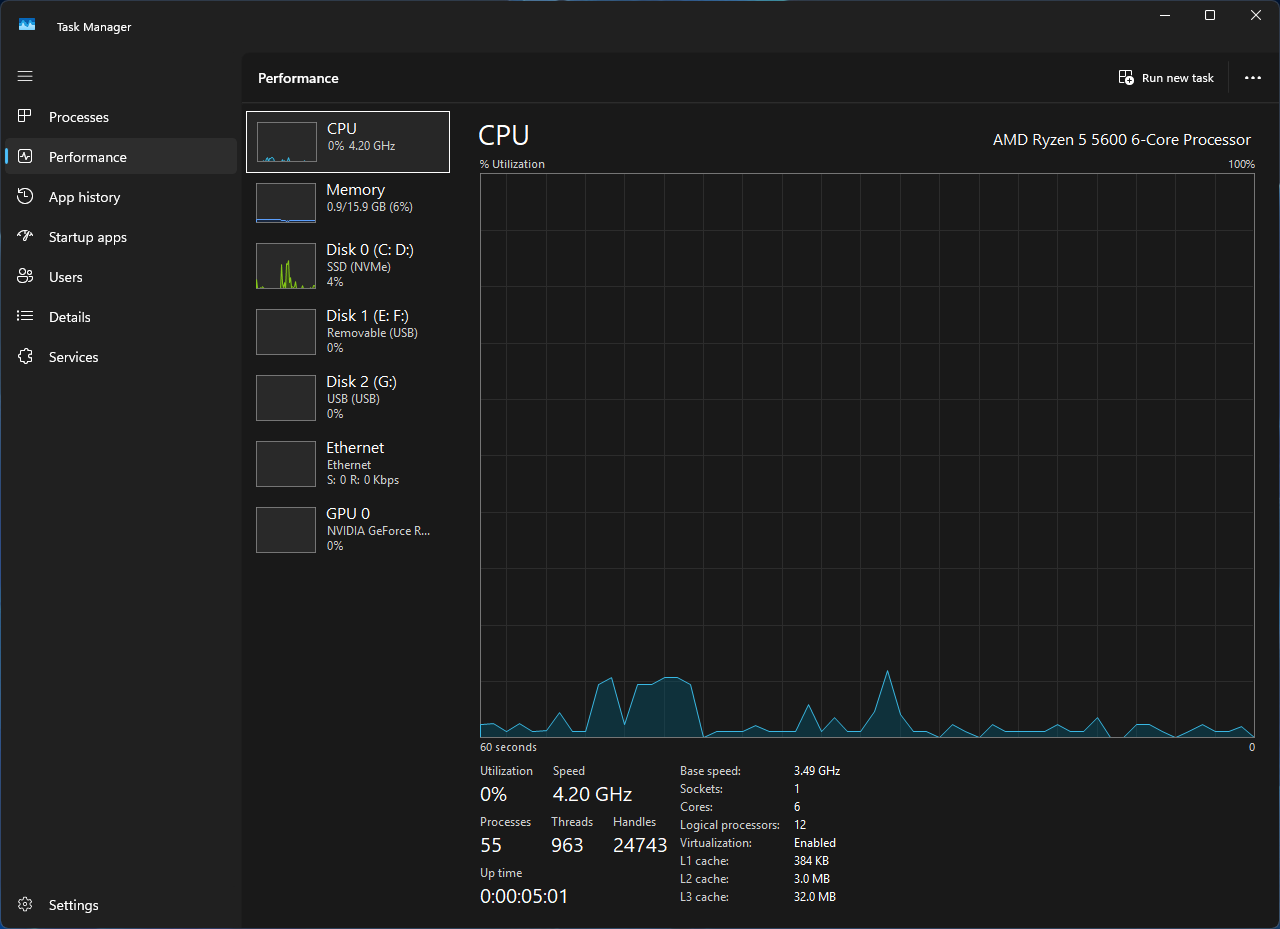Image resolution: width=1280 pixels, height=929 pixels.
Task: Open Task Manager Settings
Action: tap(73, 905)
